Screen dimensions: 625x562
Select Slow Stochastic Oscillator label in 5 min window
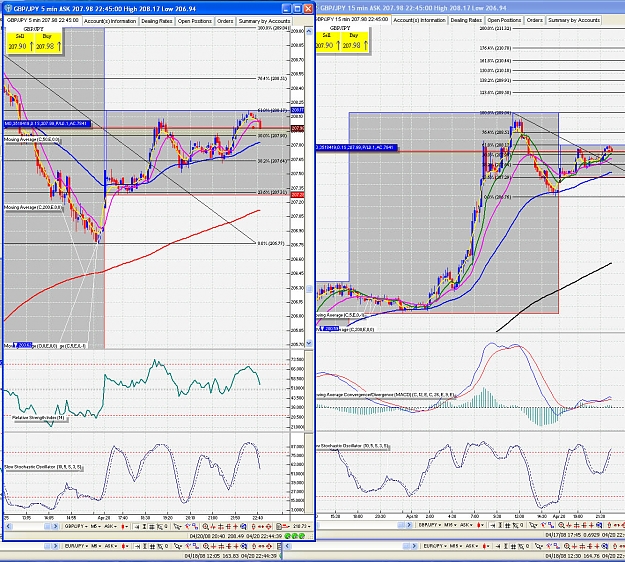(x=43, y=467)
